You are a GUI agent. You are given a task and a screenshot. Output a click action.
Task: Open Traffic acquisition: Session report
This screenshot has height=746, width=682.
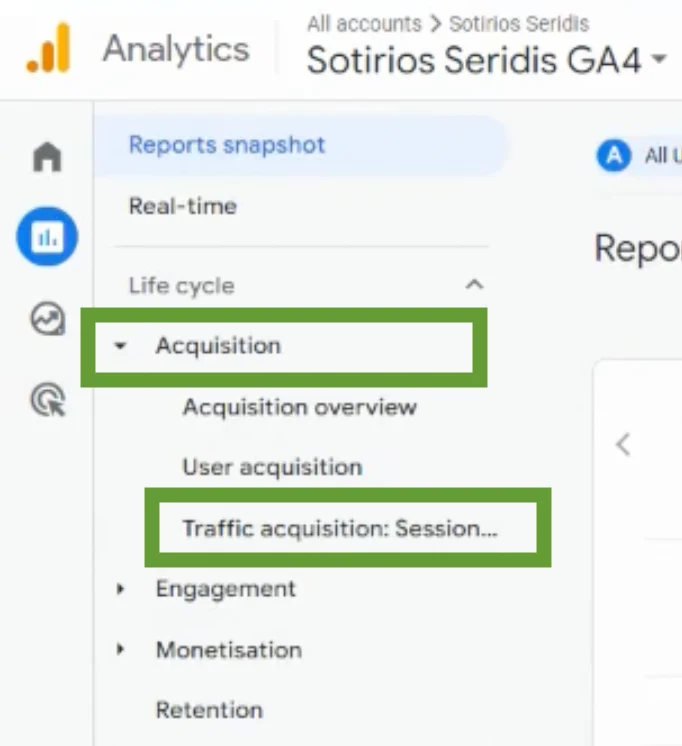pos(340,528)
